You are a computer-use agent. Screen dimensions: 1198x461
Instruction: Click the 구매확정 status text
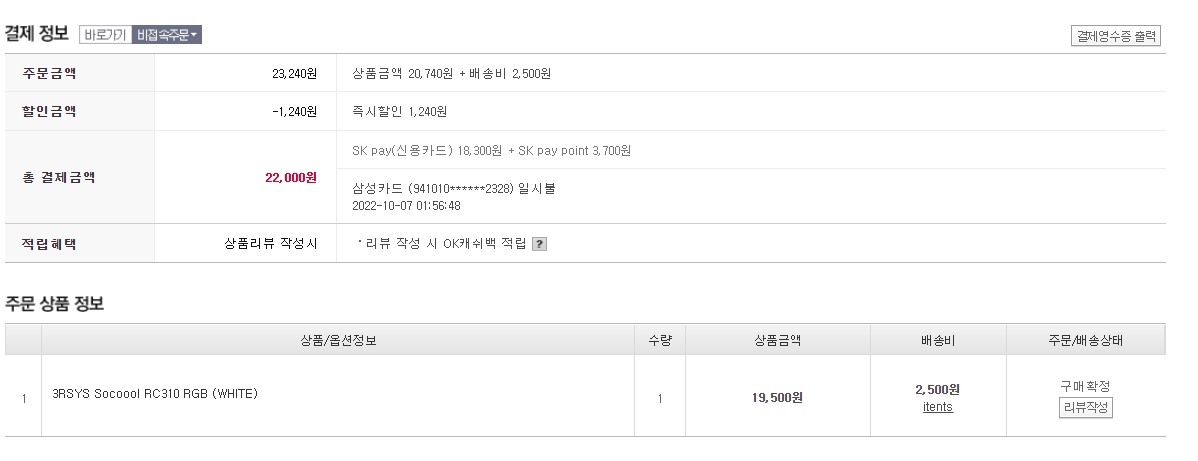[1085, 386]
